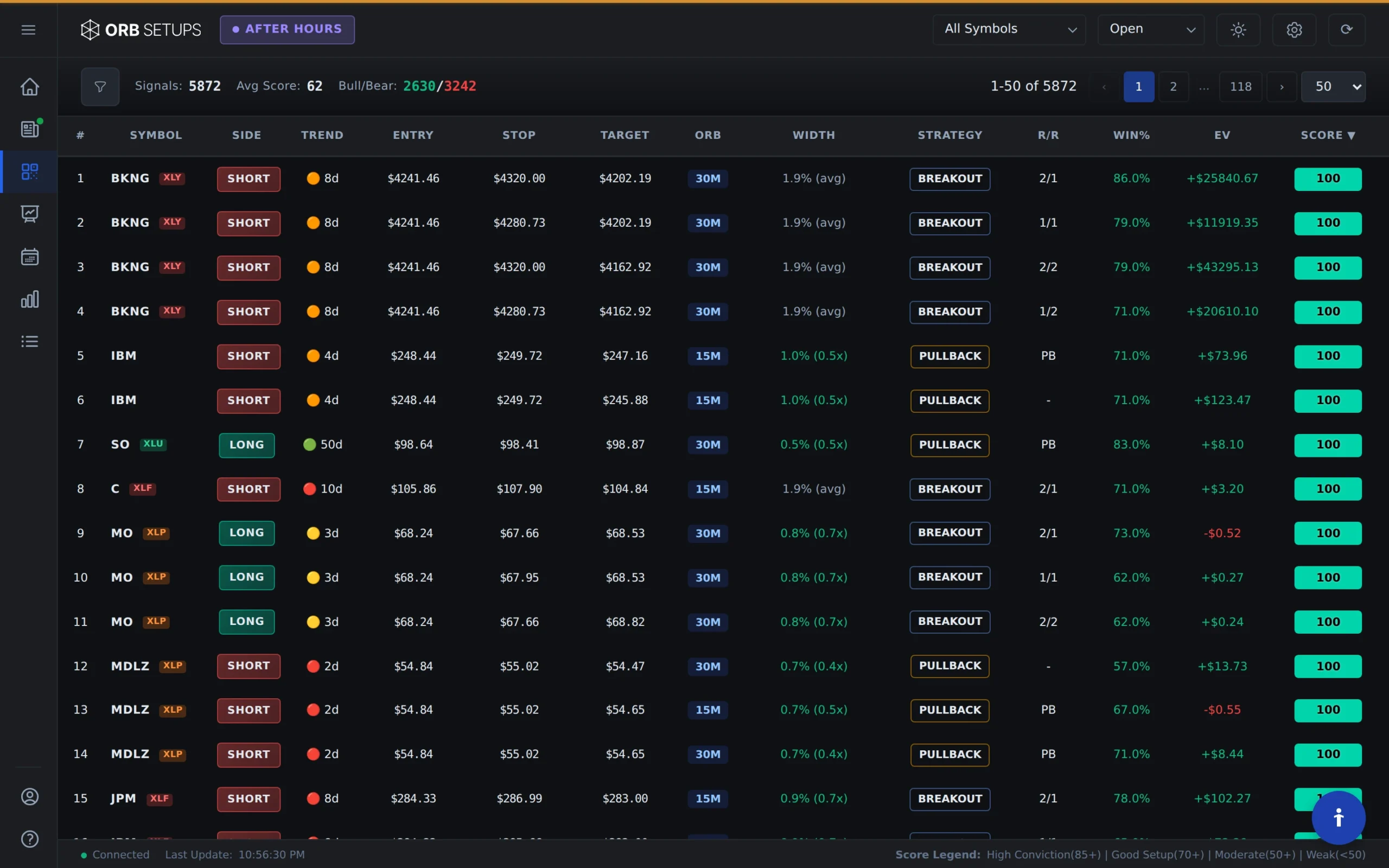Click target $245.88 in IBM row 6
Image resolution: width=1389 pixels, height=868 pixels.
625,400
